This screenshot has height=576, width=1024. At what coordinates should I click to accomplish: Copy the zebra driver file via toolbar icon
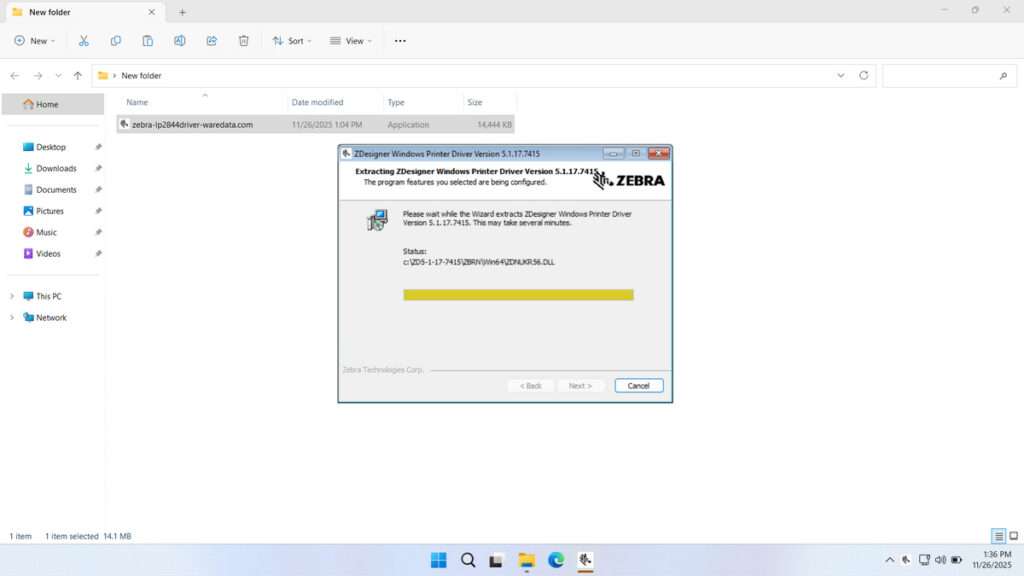[116, 40]
